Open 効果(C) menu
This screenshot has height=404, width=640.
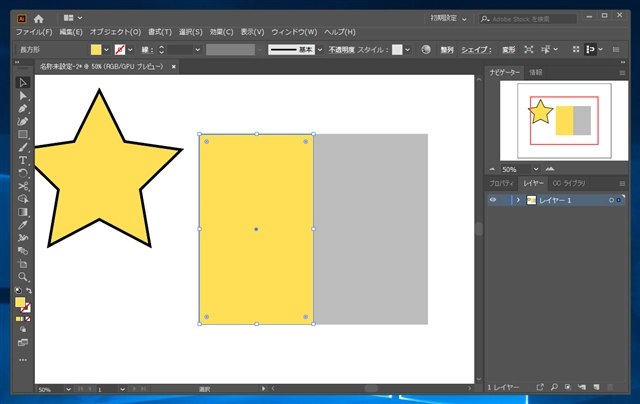tap(221, 32)
